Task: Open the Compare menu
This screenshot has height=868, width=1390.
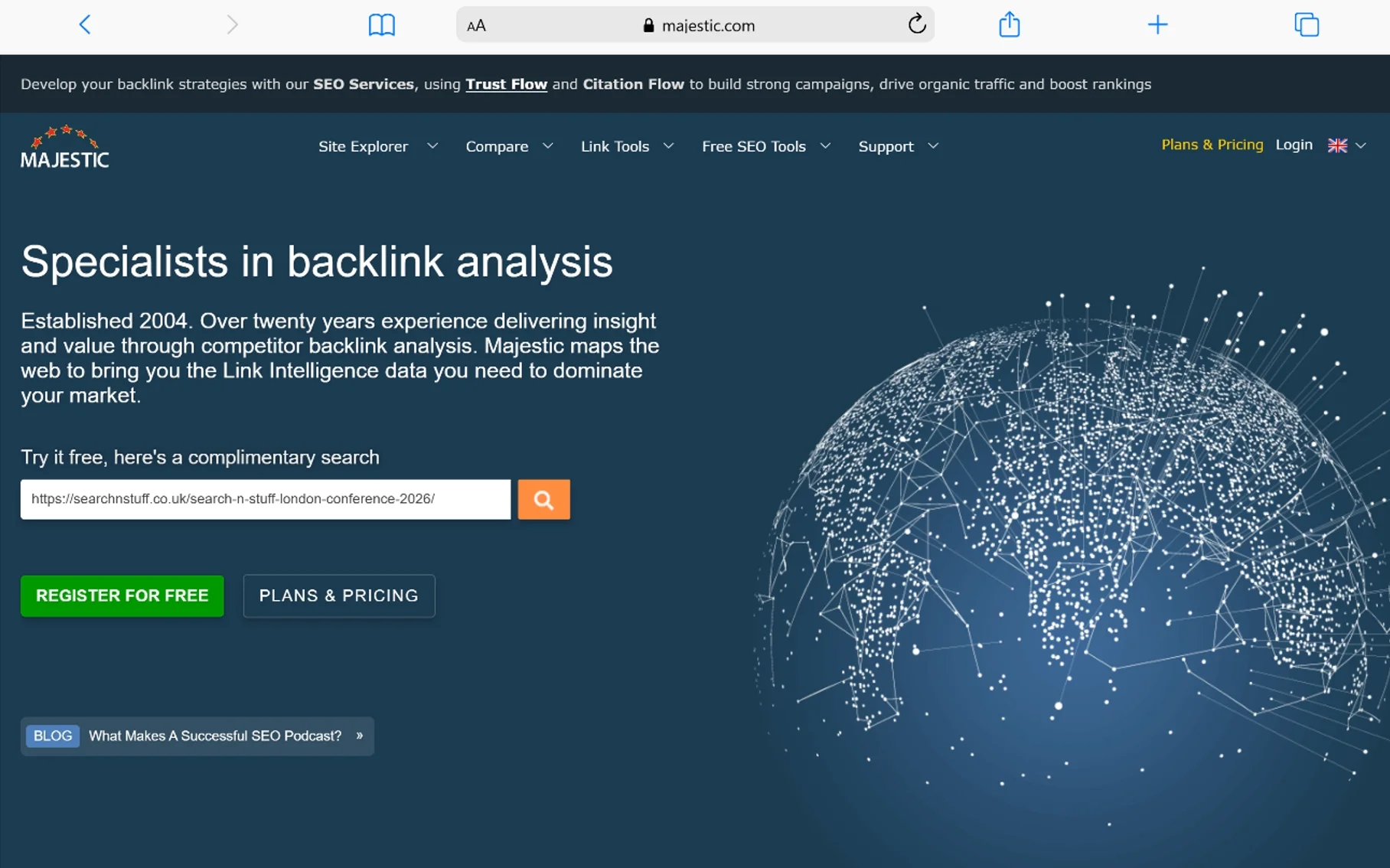Action: (x=497, y=146)
